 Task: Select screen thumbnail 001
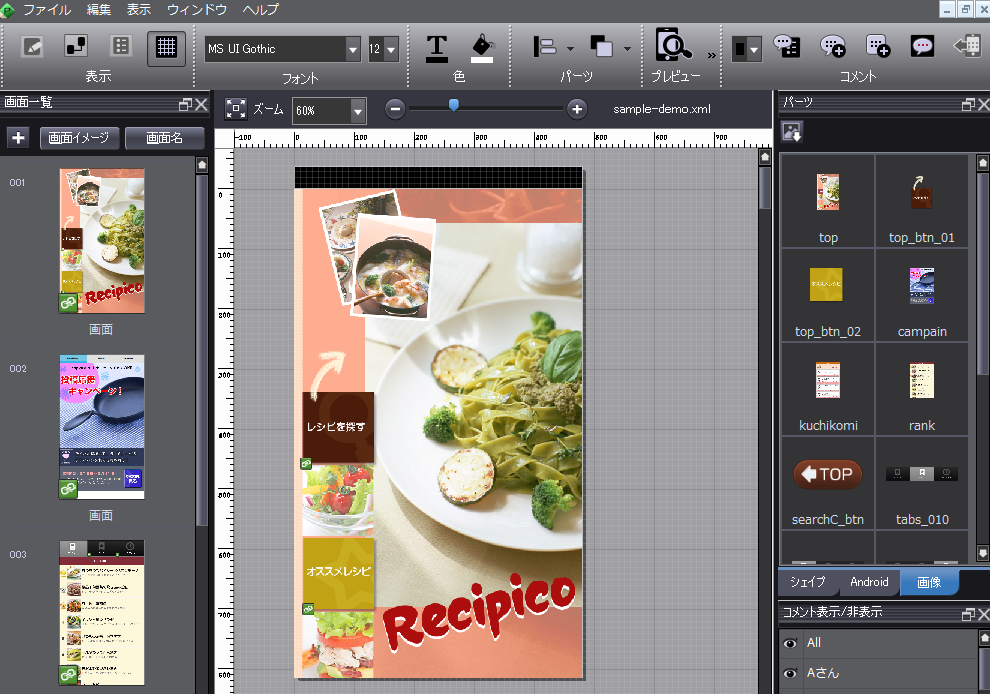102,241
